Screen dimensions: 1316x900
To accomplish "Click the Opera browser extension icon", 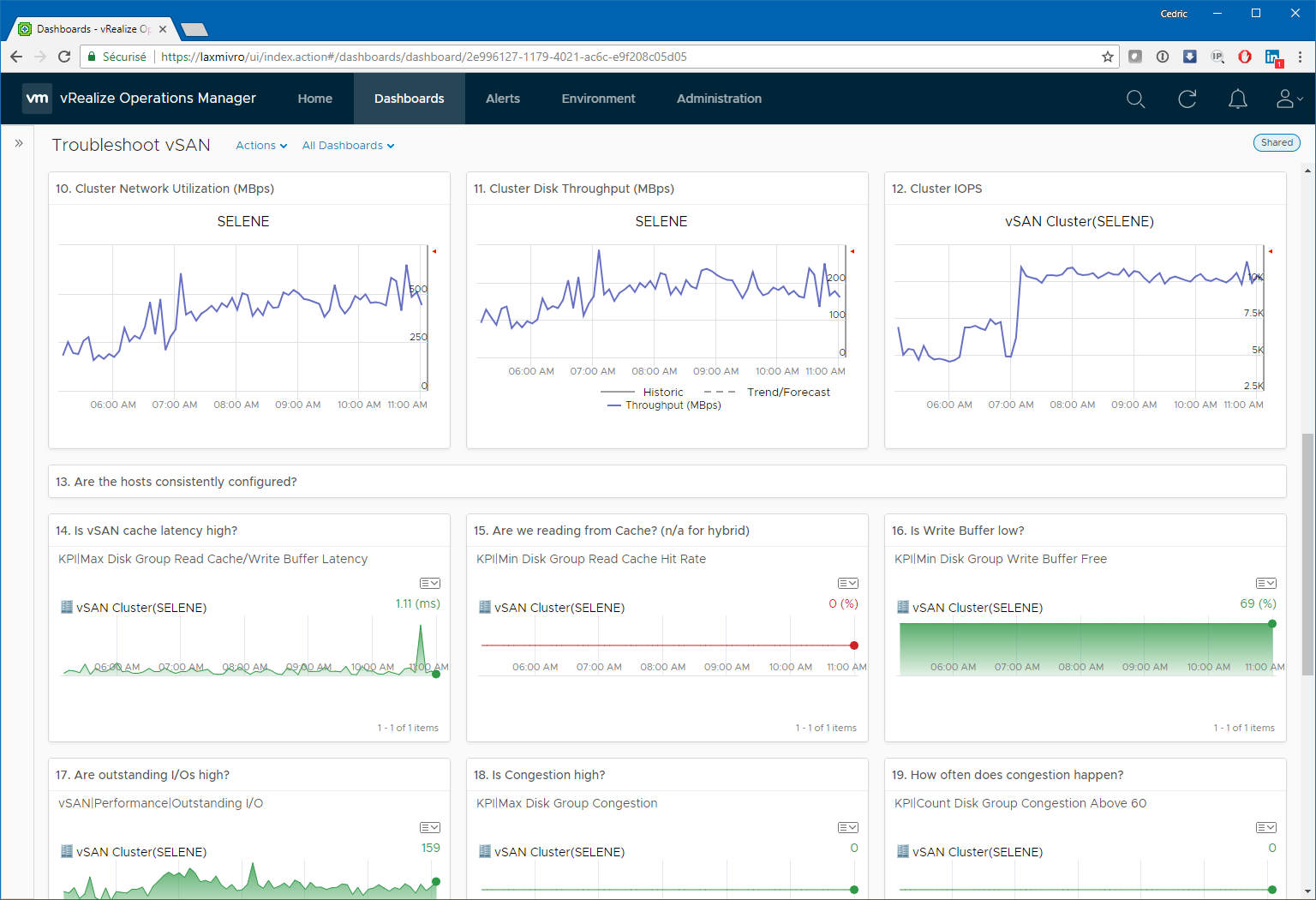I will tap(1245, 57).
